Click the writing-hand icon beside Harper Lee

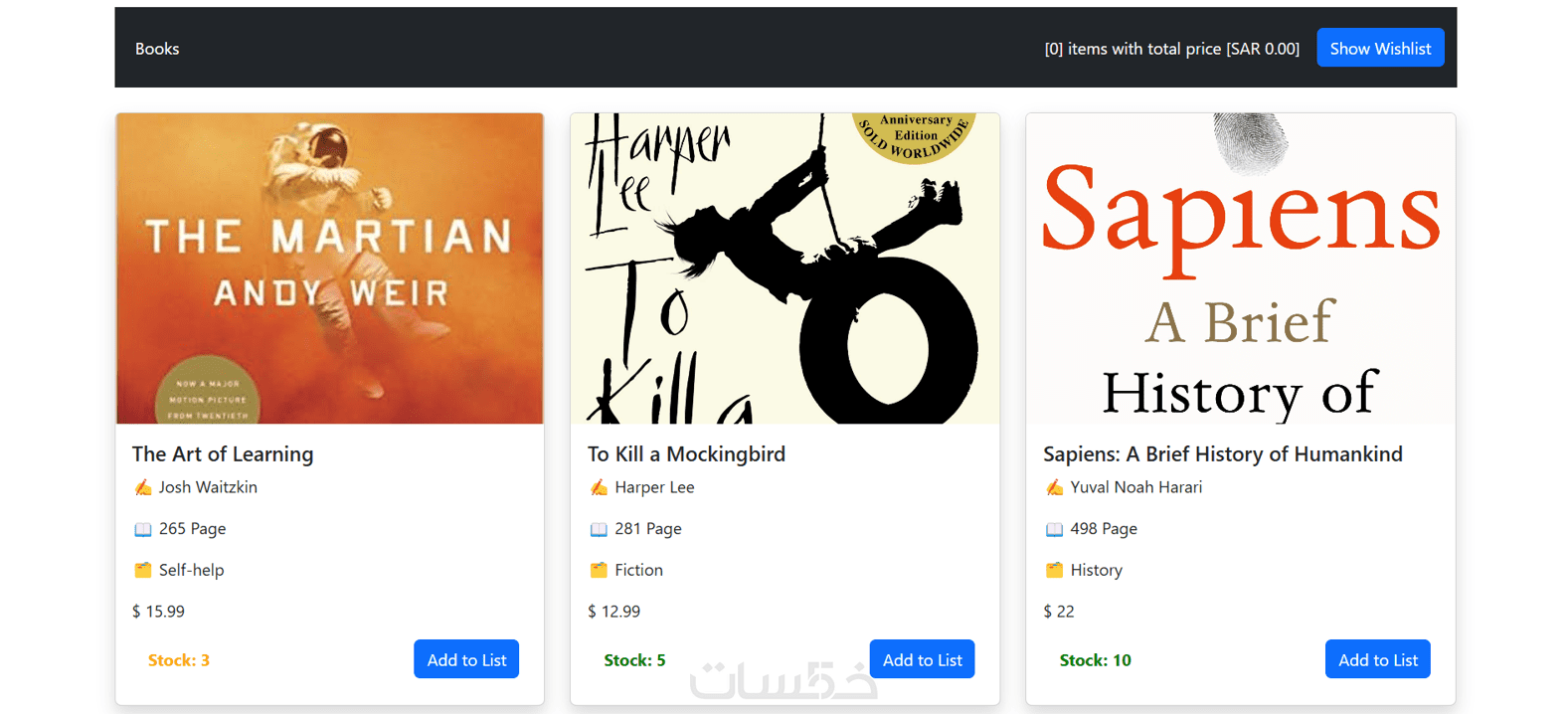pos(599,487)
